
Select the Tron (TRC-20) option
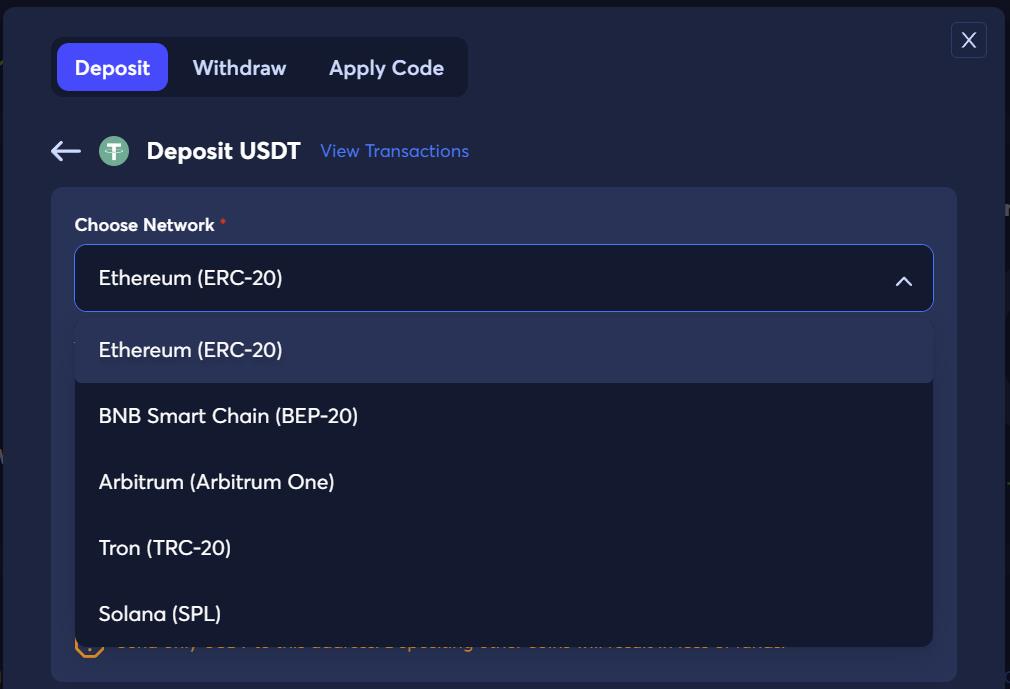(504, 548)
